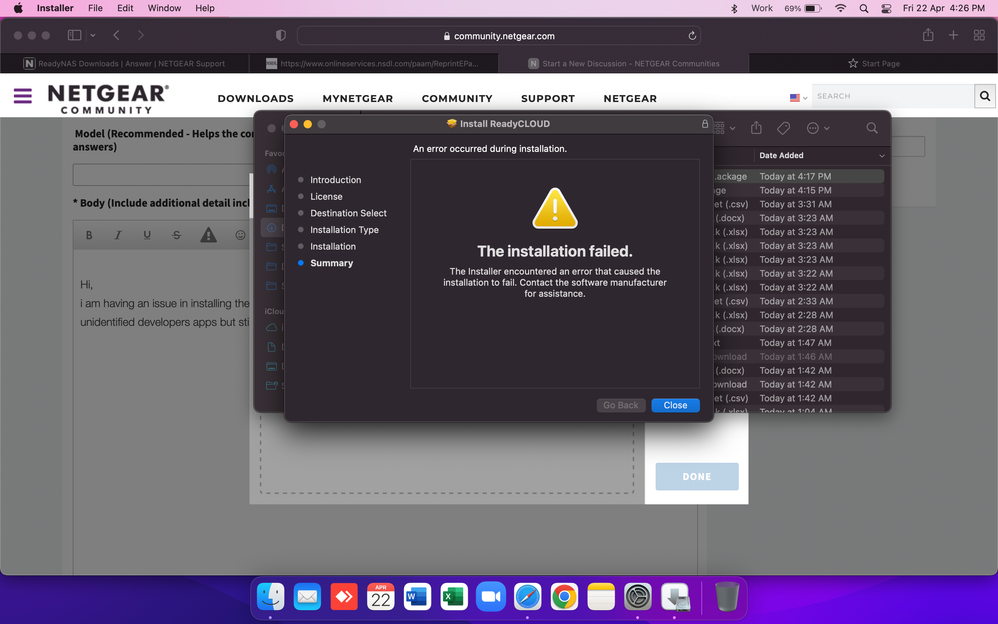Expand the country flag language dropdown
This screenshot has width=998, height=624.
click(x=798, y=97)
